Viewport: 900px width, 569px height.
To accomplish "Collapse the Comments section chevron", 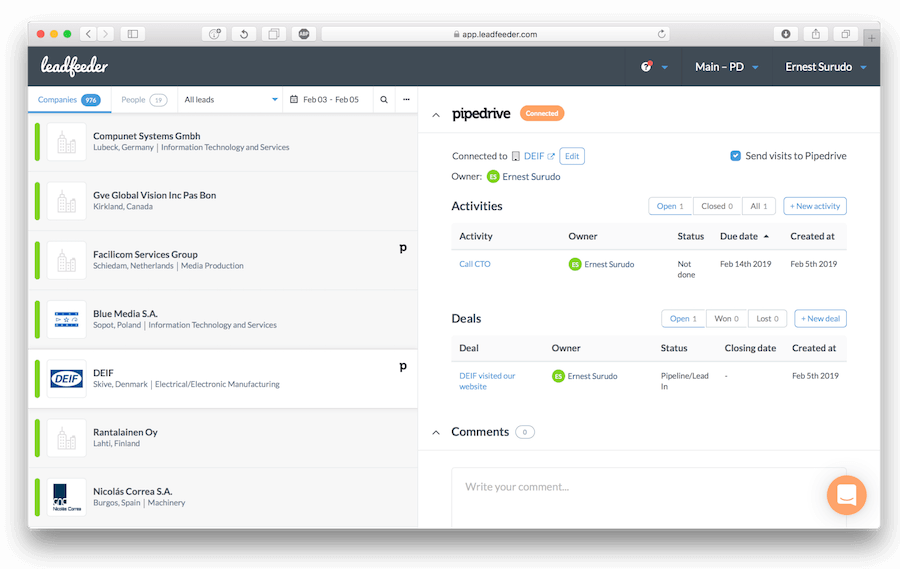I will [436, 432].
